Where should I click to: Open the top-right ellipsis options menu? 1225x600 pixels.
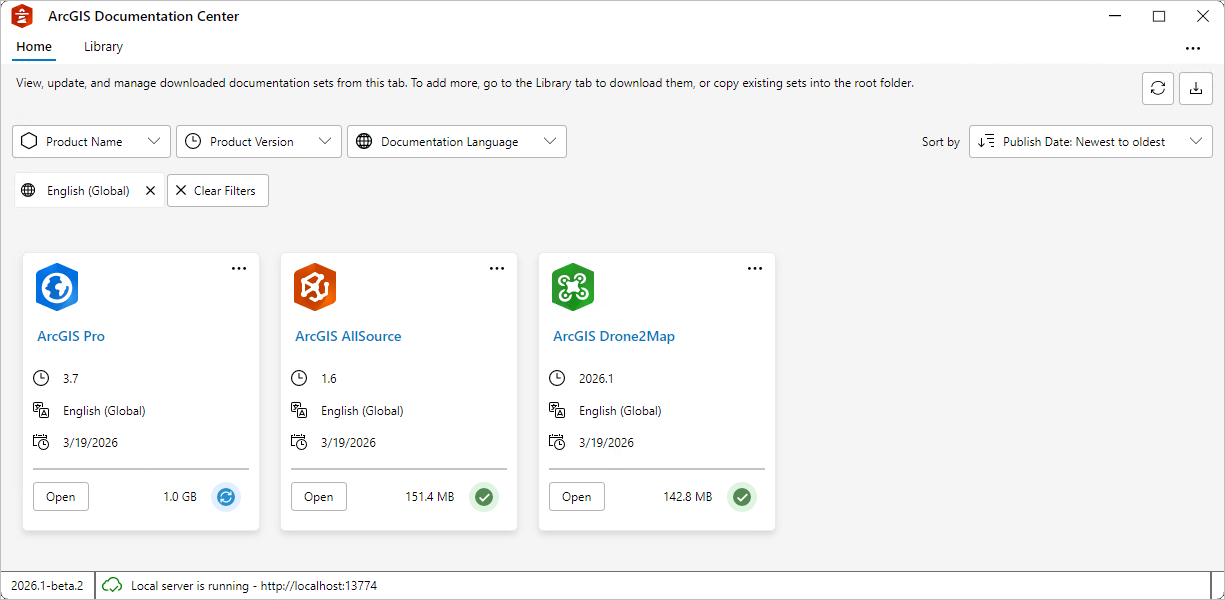pyautogui.click(x=1193, y=48)
